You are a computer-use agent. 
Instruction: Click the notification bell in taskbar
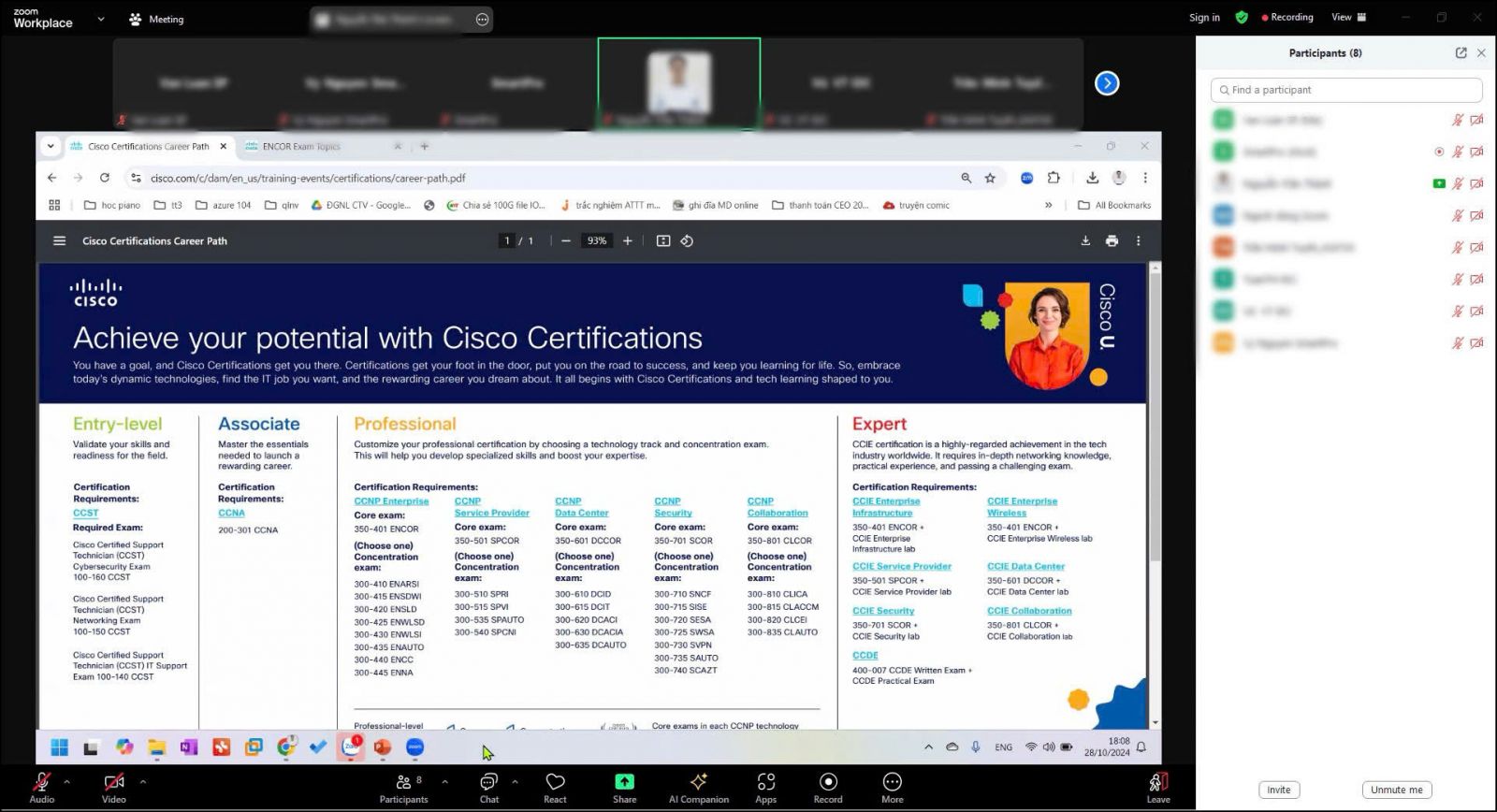point(1141,747)
